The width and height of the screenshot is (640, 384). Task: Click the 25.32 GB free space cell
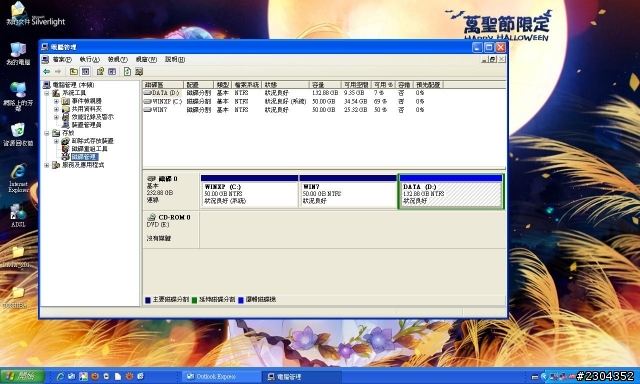coord(355,110)
